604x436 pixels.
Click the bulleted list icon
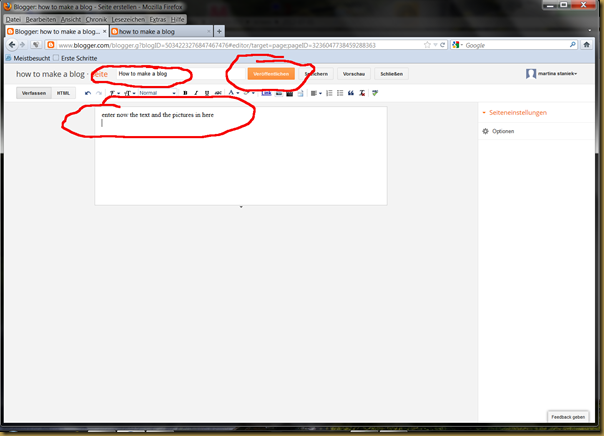coord(340,93)
